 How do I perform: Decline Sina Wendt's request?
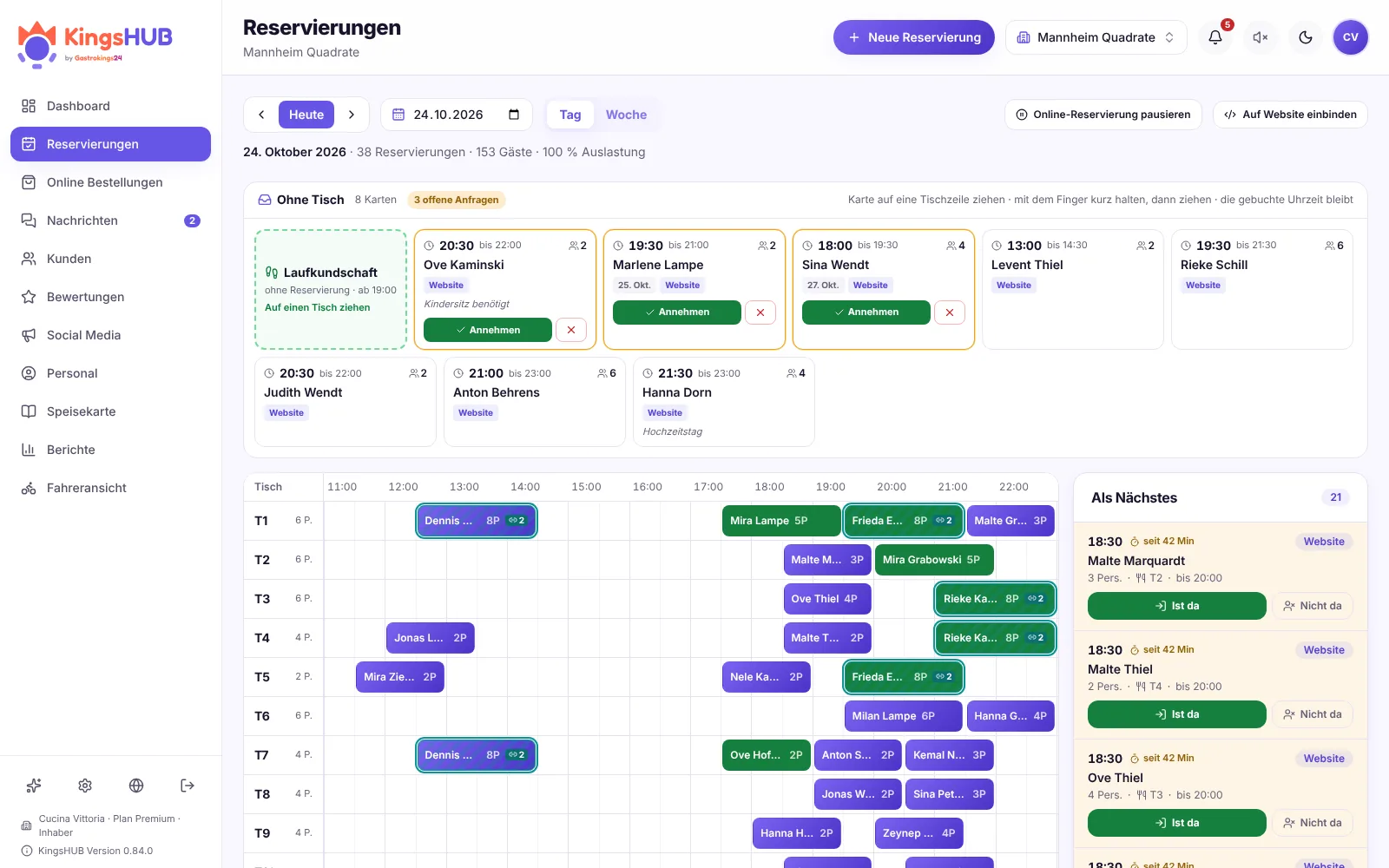[950, 312]
